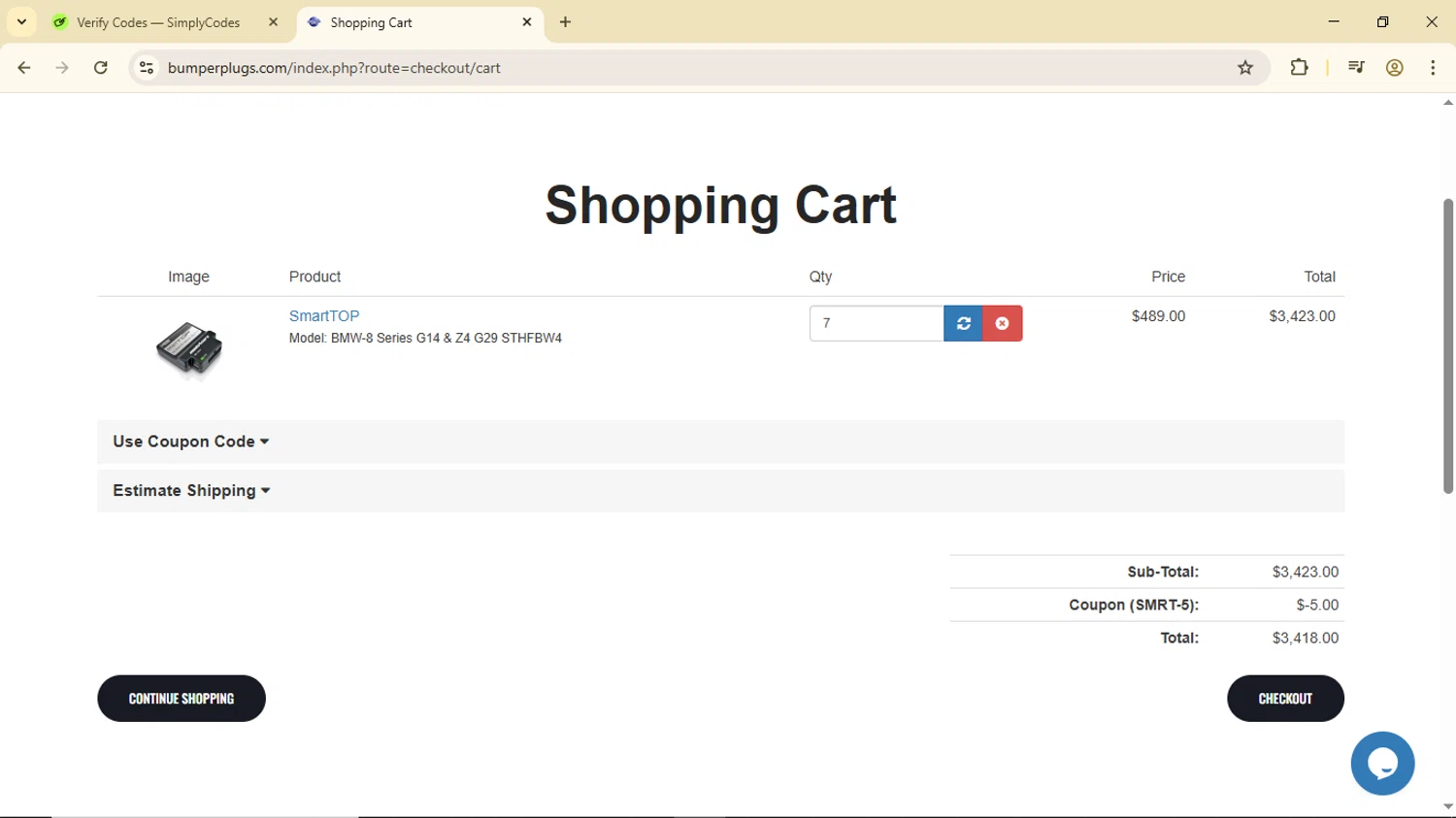This screenshot has width=1456, height=818.
Task: Click the $3,418.00 total value
Action: coord(1306,638)
